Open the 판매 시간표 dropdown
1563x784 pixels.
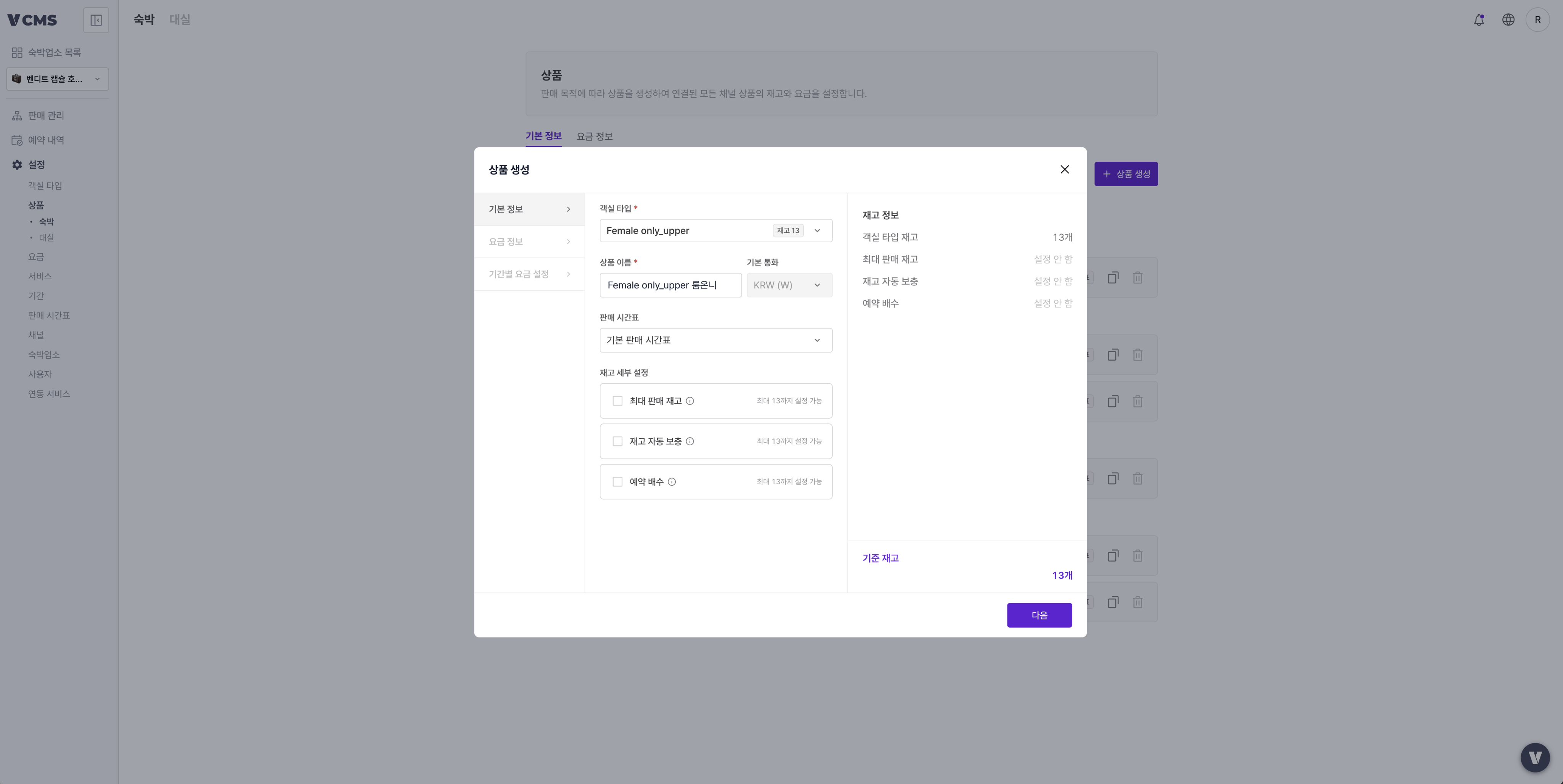point(715,340)
